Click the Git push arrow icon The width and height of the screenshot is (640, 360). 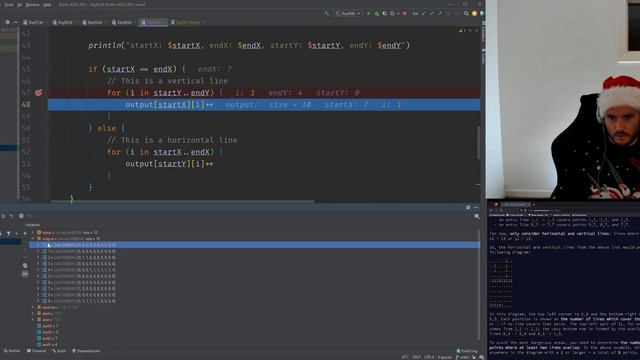click(440, 13)
